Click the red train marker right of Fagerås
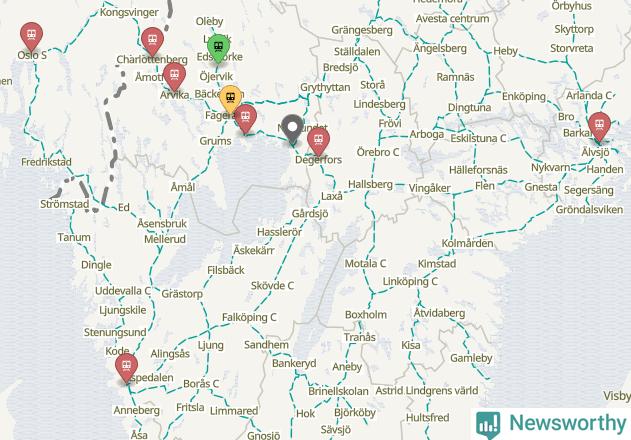This screenshot has height=440, width=631. [245, 119]
